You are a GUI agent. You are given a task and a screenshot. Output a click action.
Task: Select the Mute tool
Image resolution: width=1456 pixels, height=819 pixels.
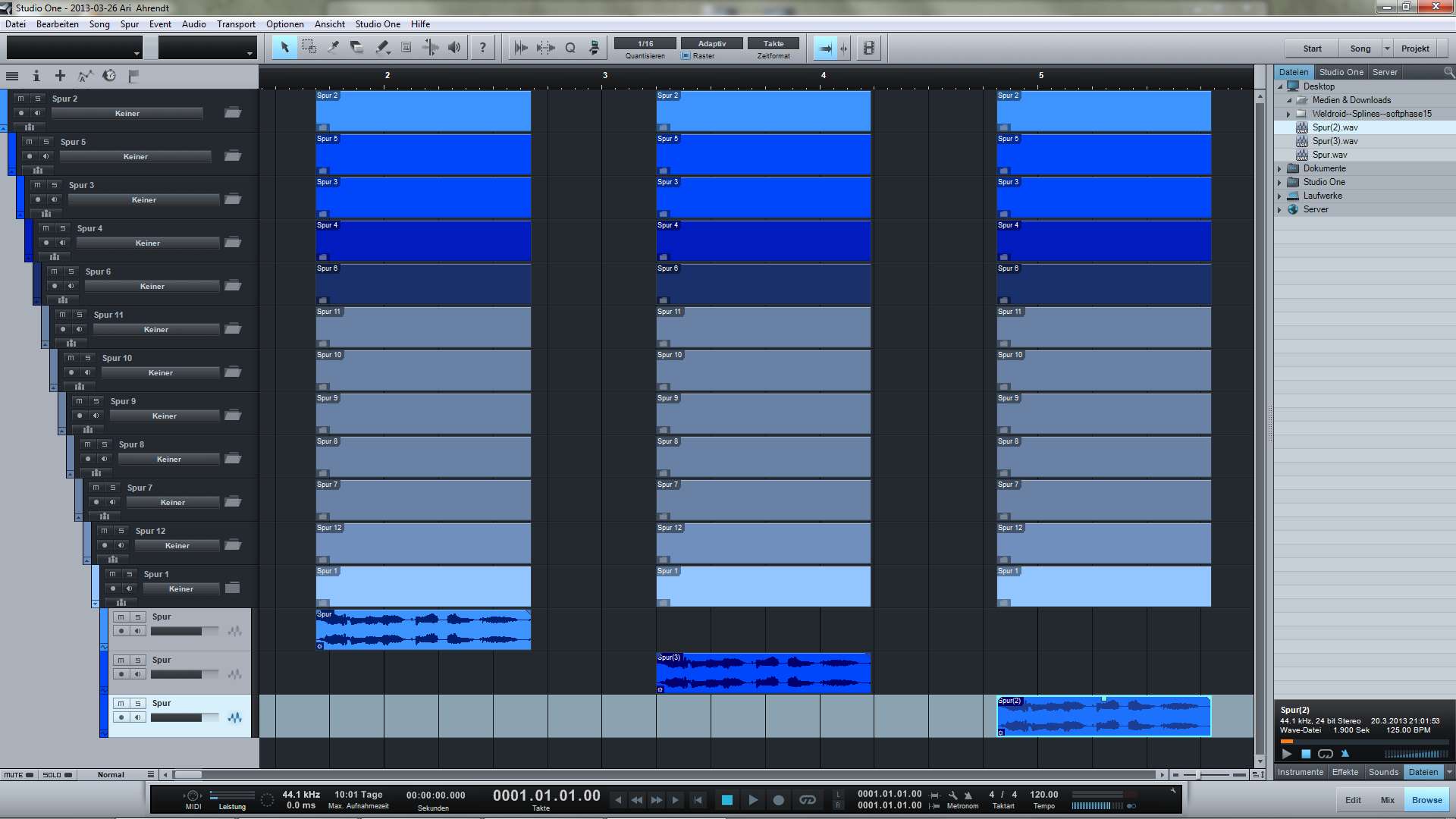pyautogui.click(x=406, y=48)
